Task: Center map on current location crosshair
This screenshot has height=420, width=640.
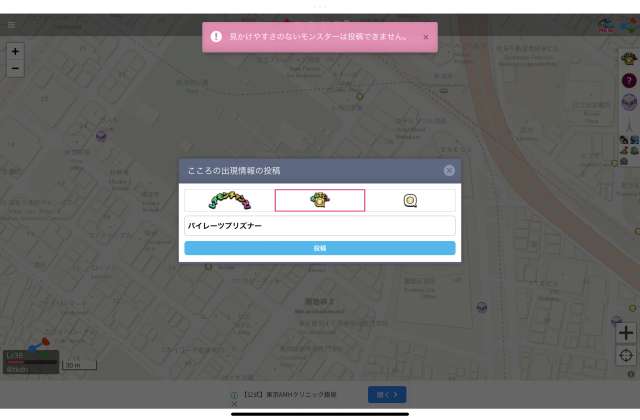Action: [626, 355]
